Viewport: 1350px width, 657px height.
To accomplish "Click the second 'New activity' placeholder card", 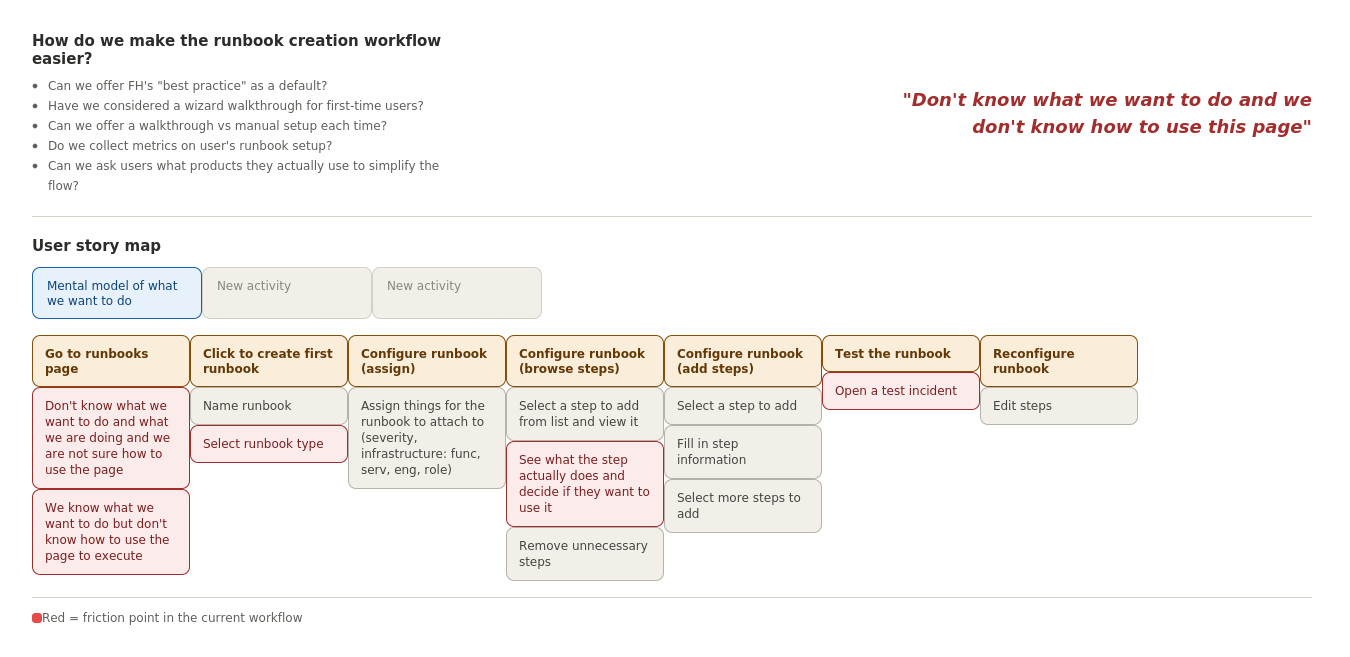I will click(x=457, y=293).
